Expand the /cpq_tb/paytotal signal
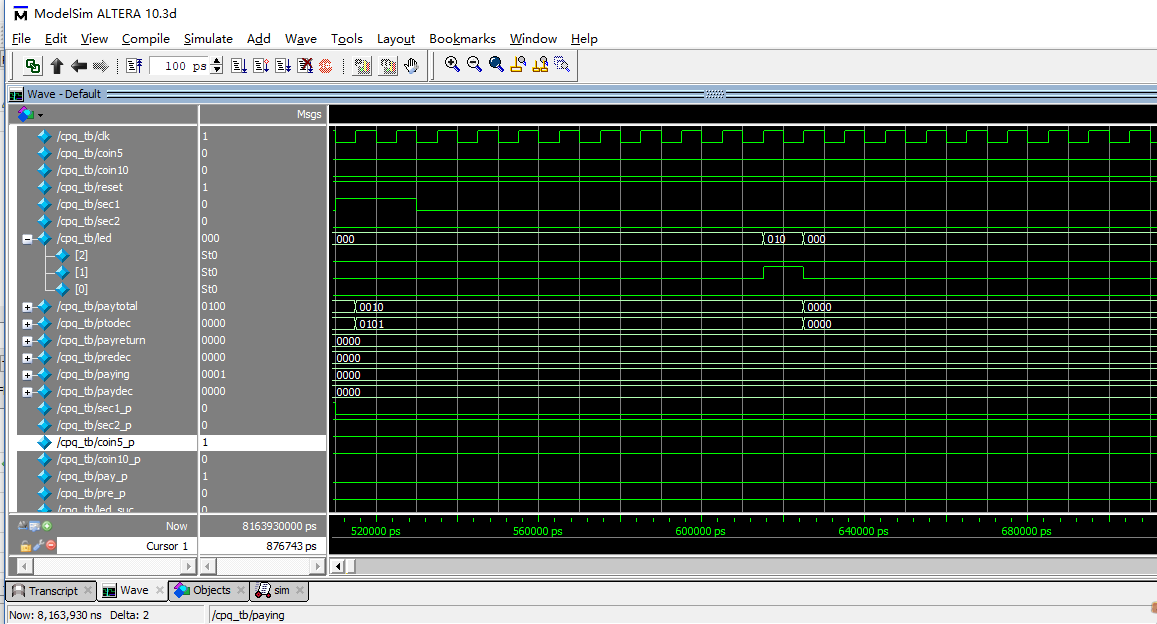 [27, 307]
